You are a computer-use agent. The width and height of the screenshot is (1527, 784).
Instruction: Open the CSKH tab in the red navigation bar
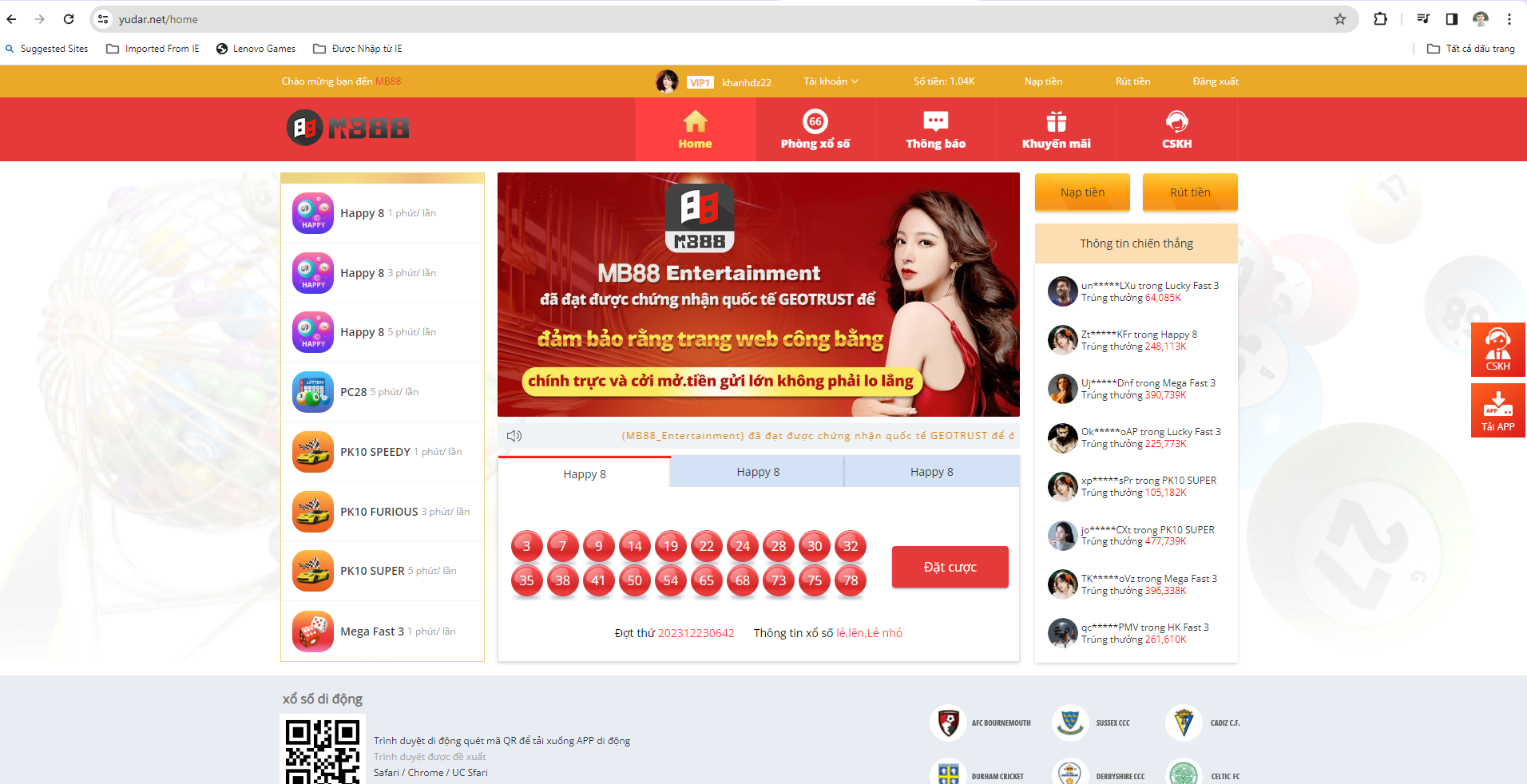click(1177, 129)
